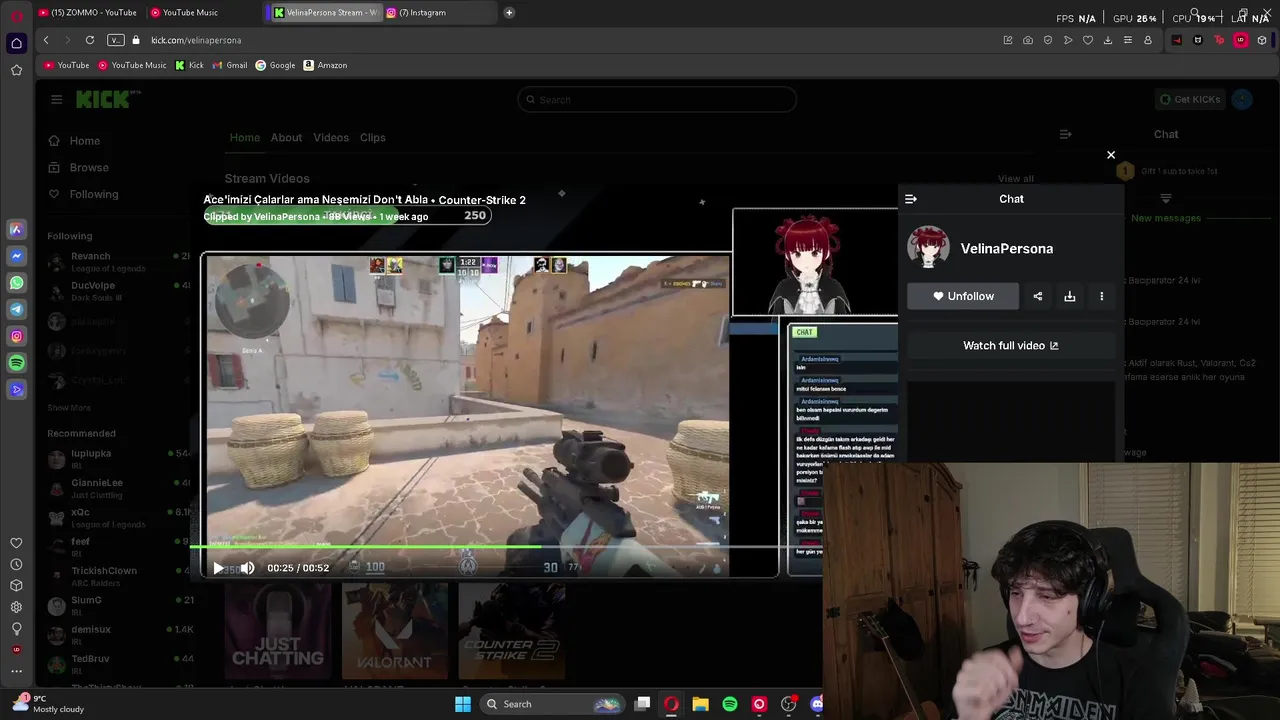Click Windows taskbar Search box
This screenshot has height=720, width=1280.
tap(552, 704)
